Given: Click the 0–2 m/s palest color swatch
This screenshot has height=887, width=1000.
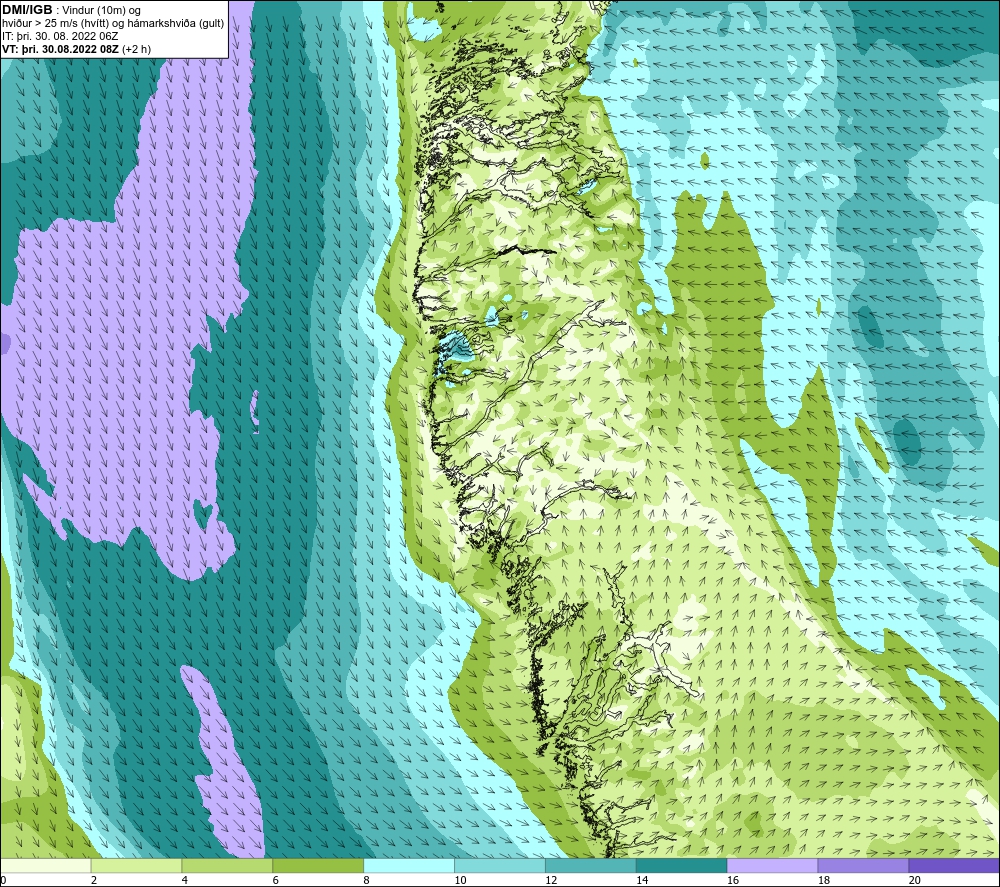Looking at the screenshot, I should [x=46, y=865].
